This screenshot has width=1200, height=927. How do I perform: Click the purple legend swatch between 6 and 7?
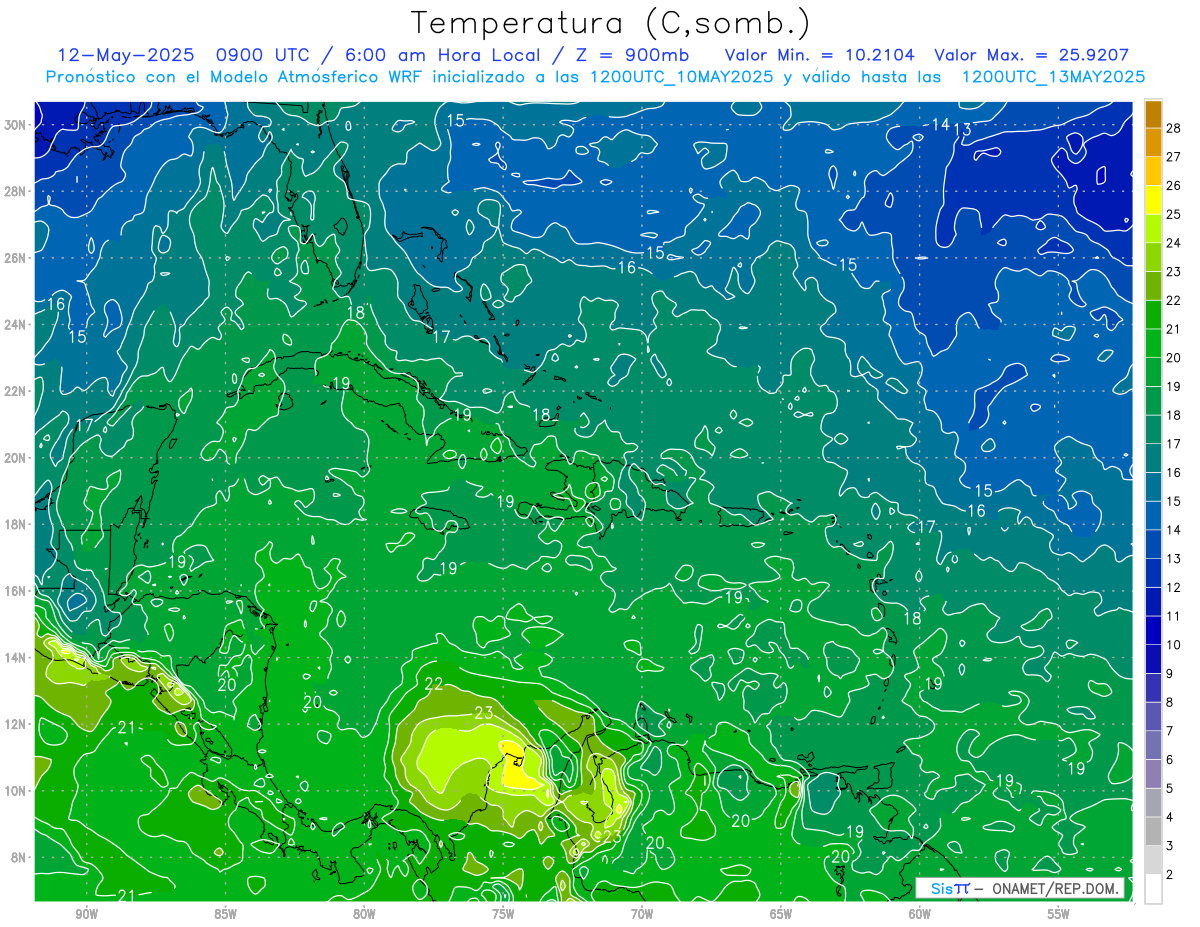1154,746
